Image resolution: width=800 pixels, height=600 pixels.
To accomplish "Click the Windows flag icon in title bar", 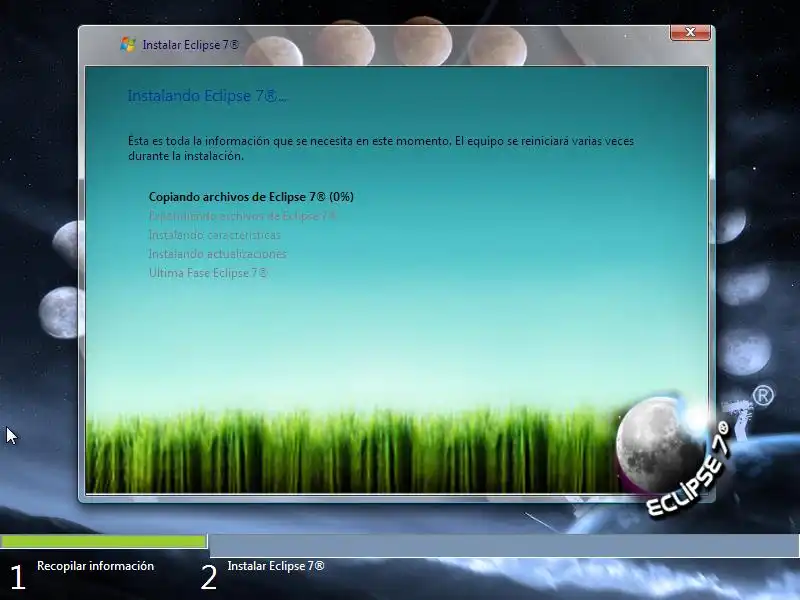I will tap(128, 44).
